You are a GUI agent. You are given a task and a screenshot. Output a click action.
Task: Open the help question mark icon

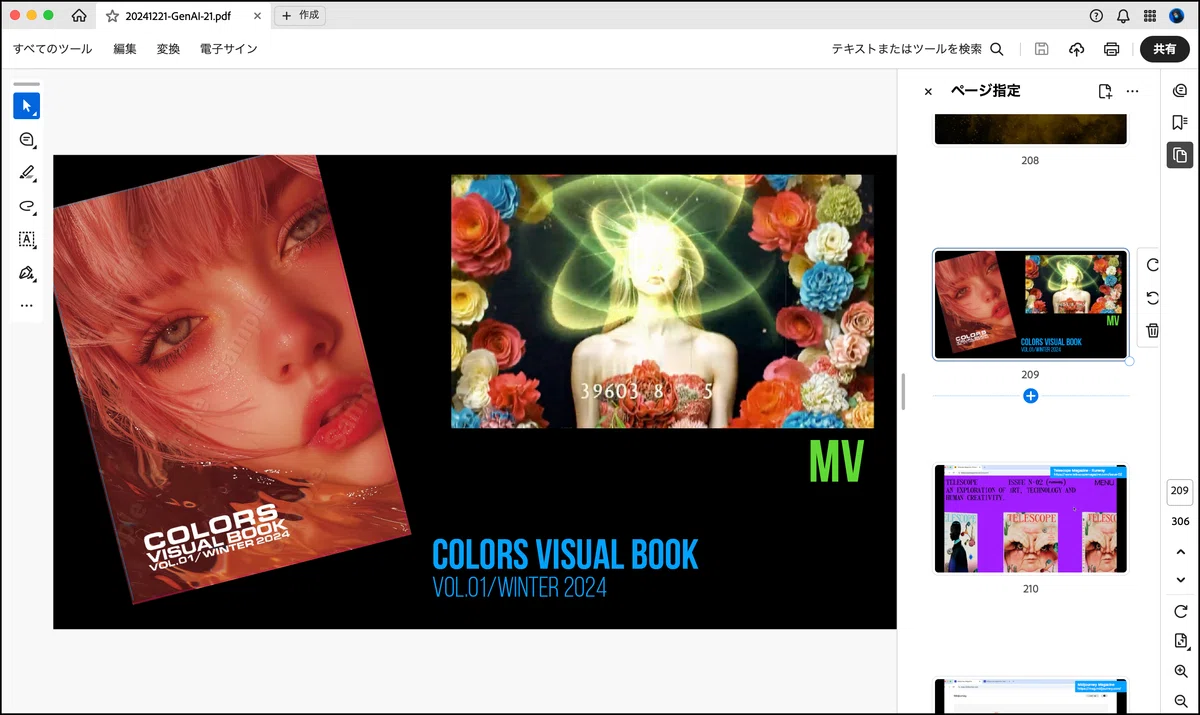click(1096, 16)
